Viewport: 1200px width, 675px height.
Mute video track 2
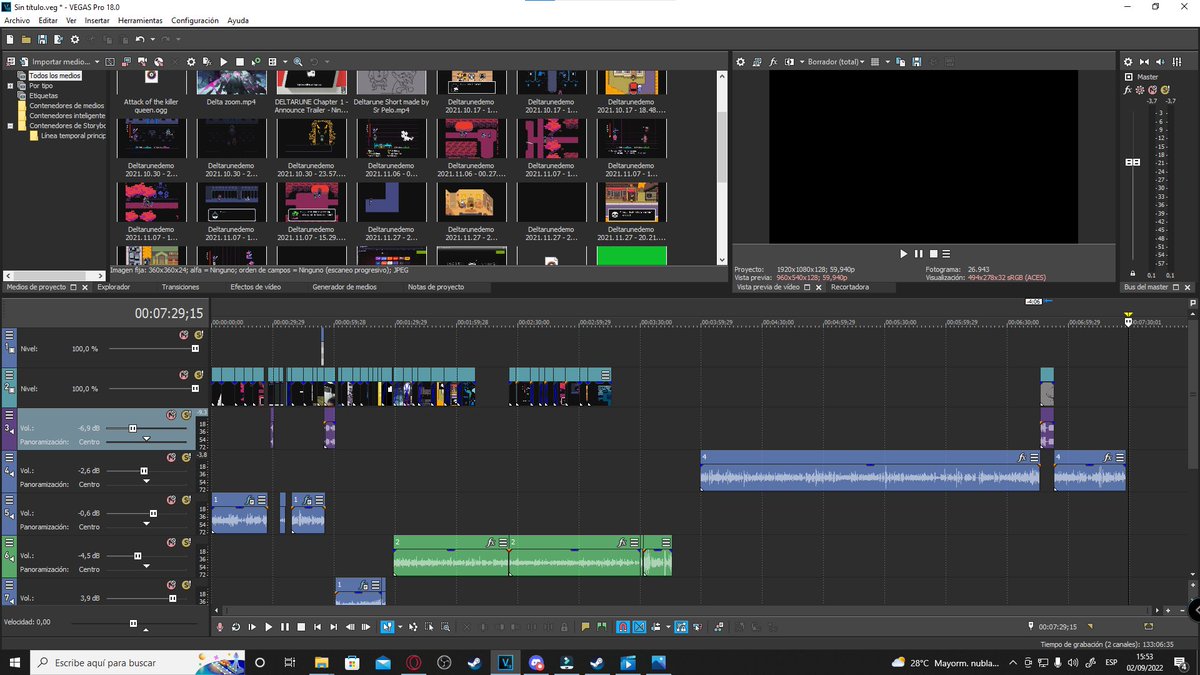coord(184,375)
